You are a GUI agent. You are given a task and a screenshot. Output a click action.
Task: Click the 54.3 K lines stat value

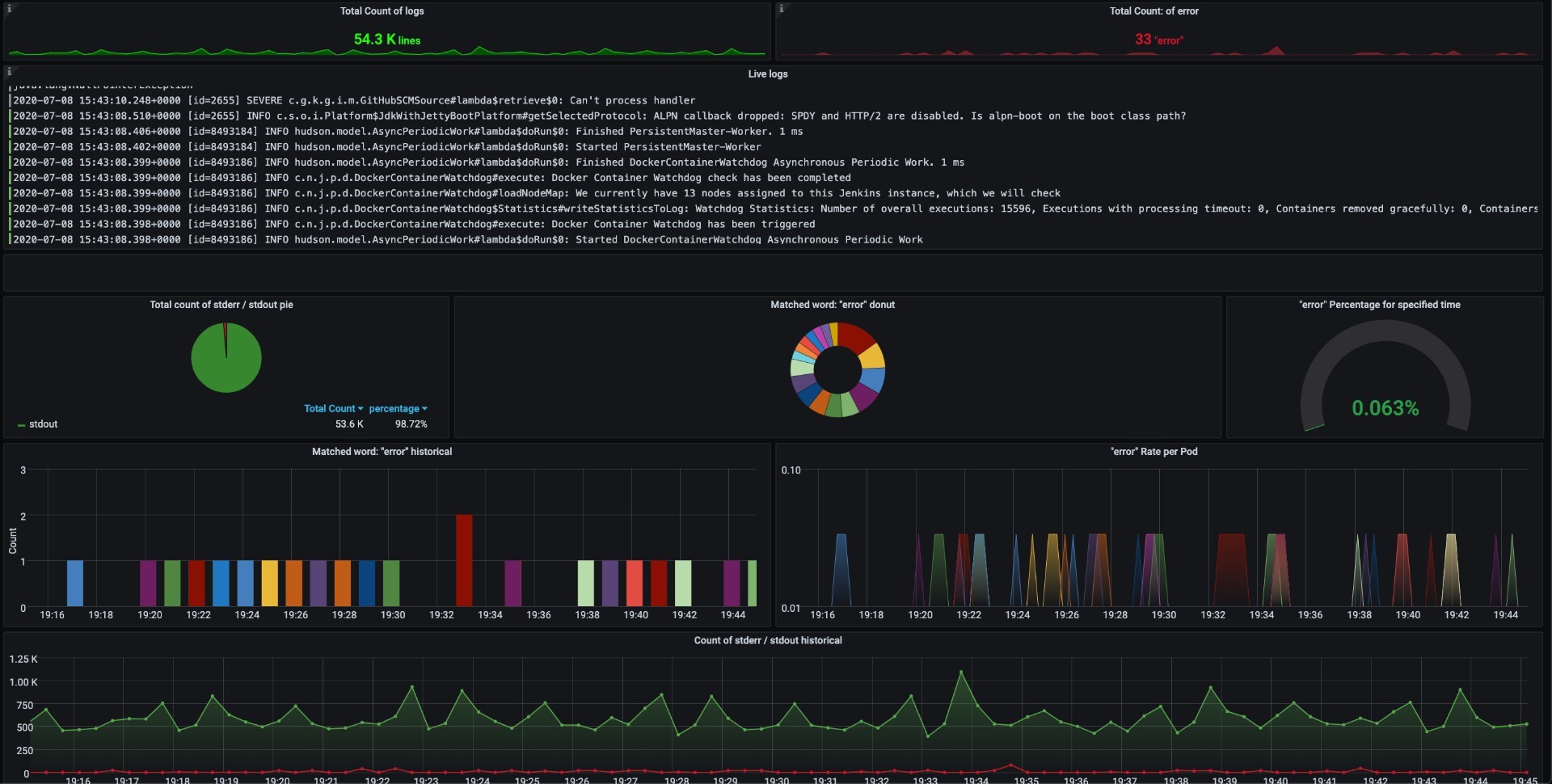(387, 39)
